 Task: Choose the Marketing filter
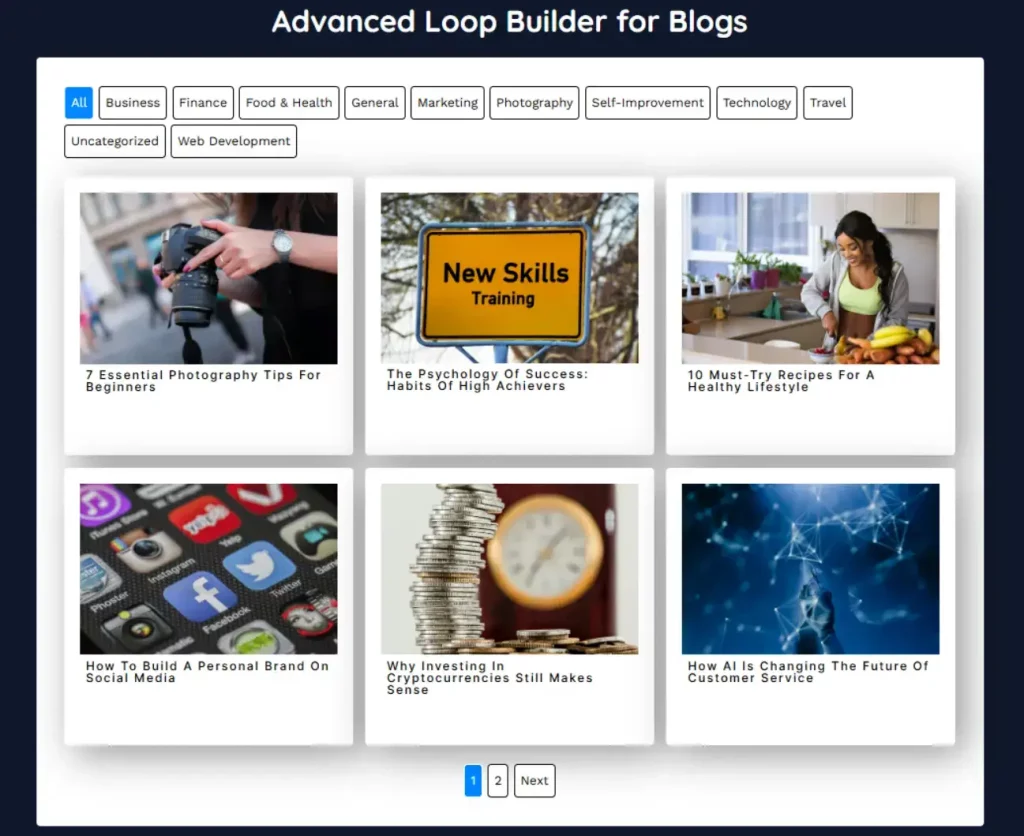(447, 103)
